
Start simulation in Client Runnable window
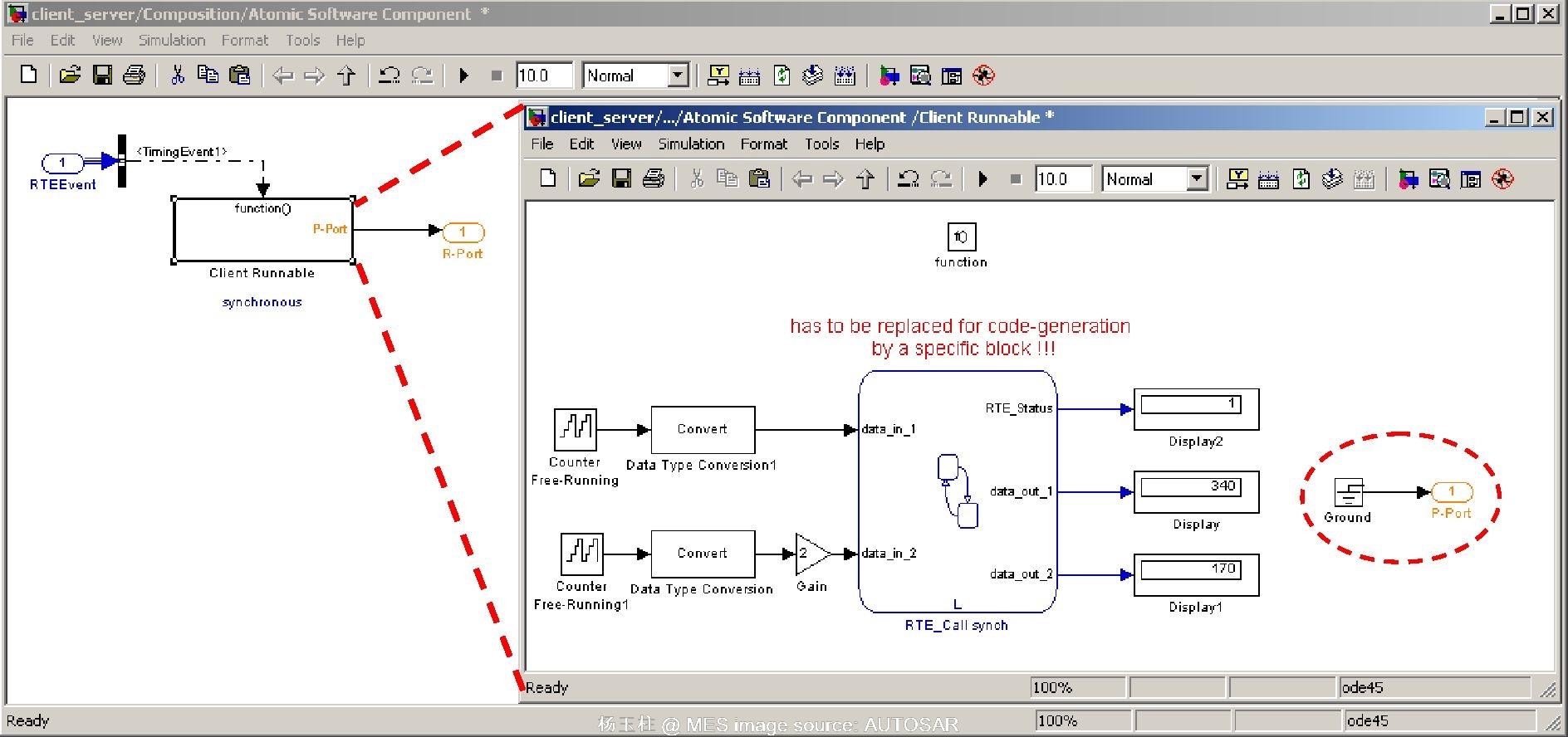click(983, 179)
